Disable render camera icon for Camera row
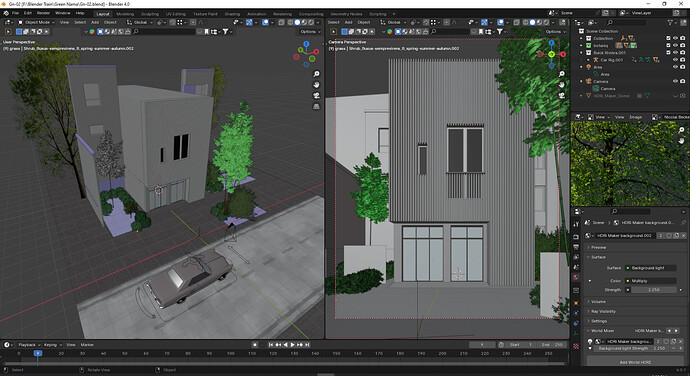 pos(683,81)
